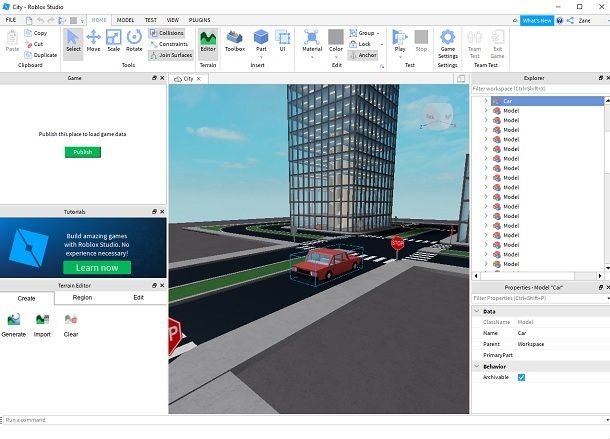This screenshot has width=610, height=439.
Task: Choose the Scale tool
Action: (x=113, y=40)
